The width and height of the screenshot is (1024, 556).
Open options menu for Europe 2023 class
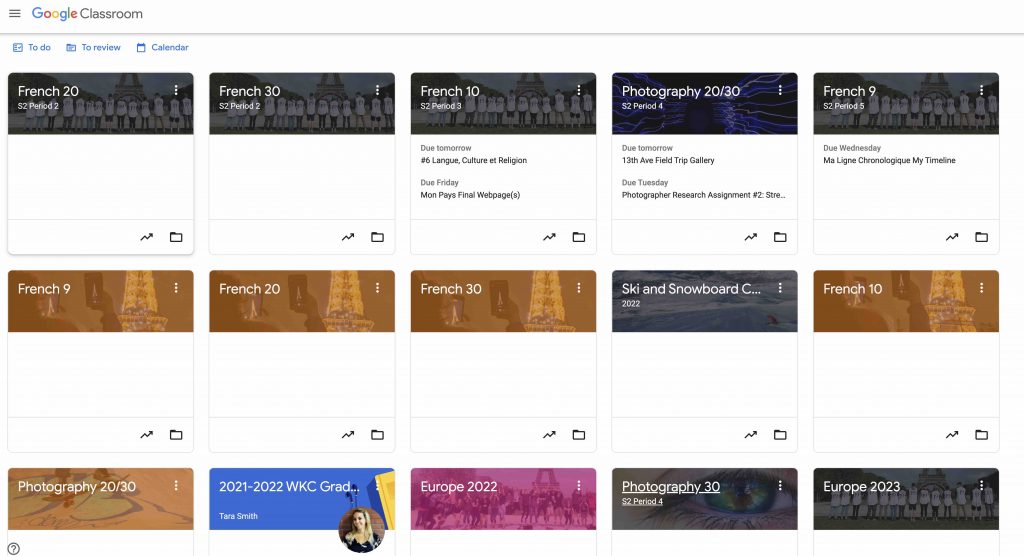[x=982, y=485]
